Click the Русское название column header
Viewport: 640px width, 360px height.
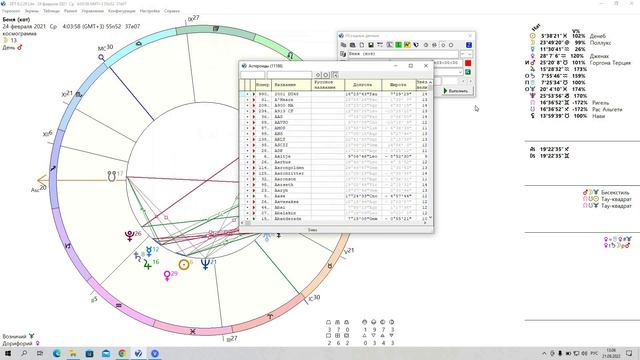click(x=328, y=84)
